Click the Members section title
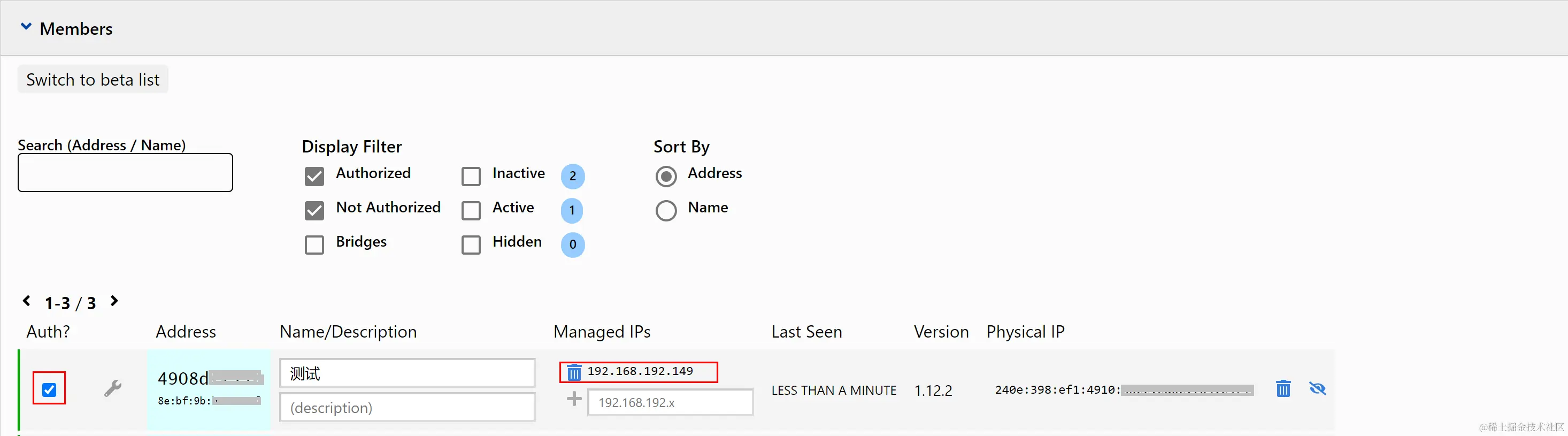Screen dimensions: 1568x436 pos(76,28)
